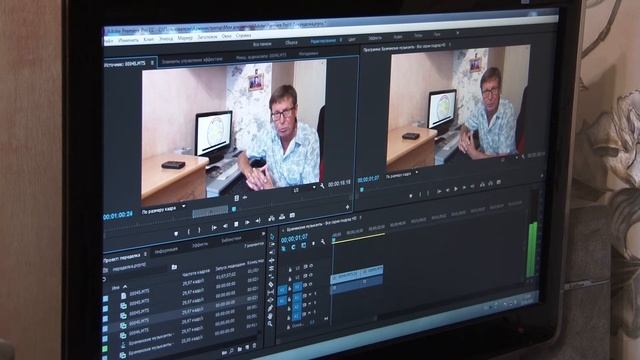Export frame from Source monitor camera icon

coord(292,216)
